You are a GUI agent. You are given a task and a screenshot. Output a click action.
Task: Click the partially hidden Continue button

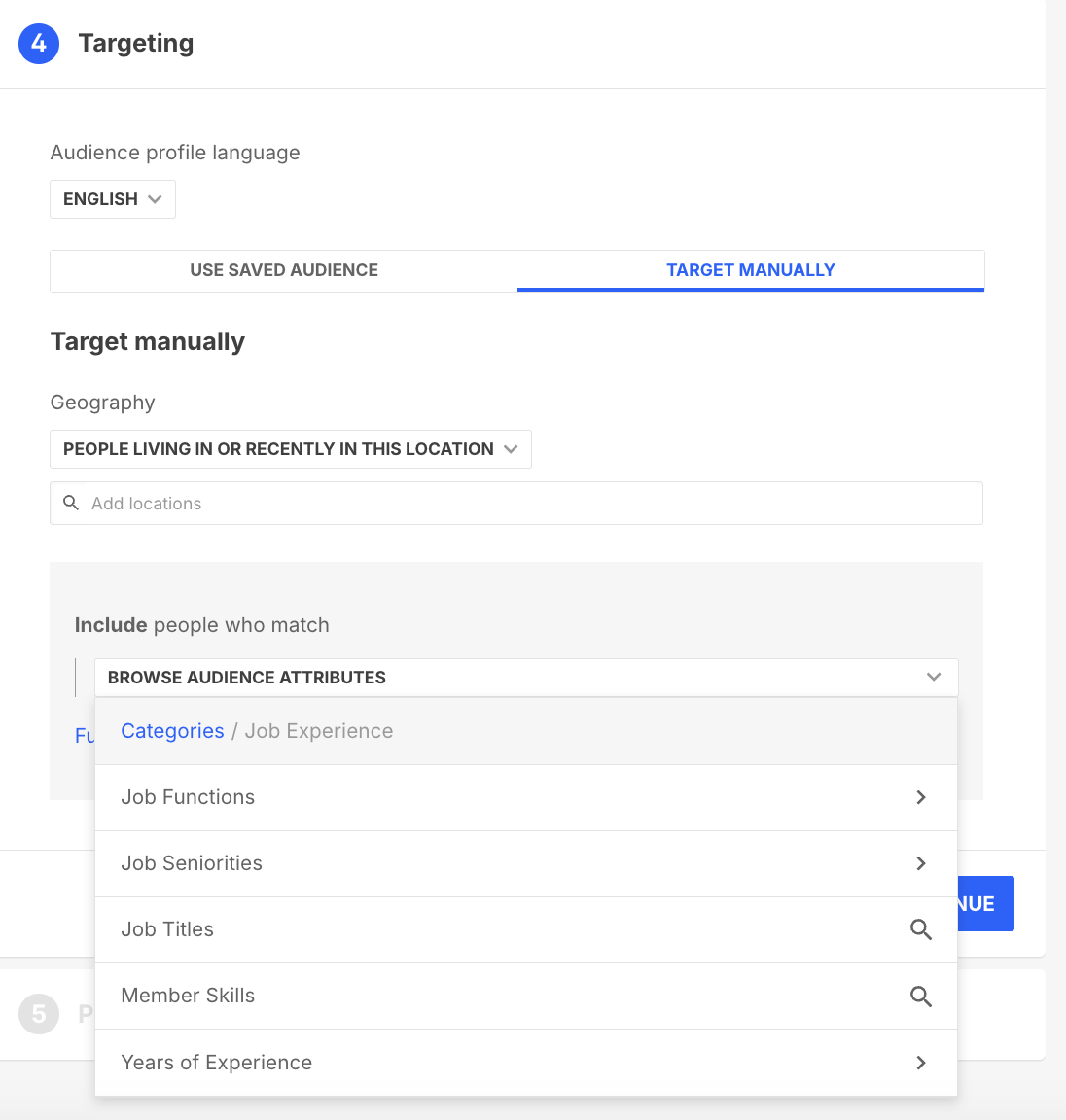pos(985,903)
